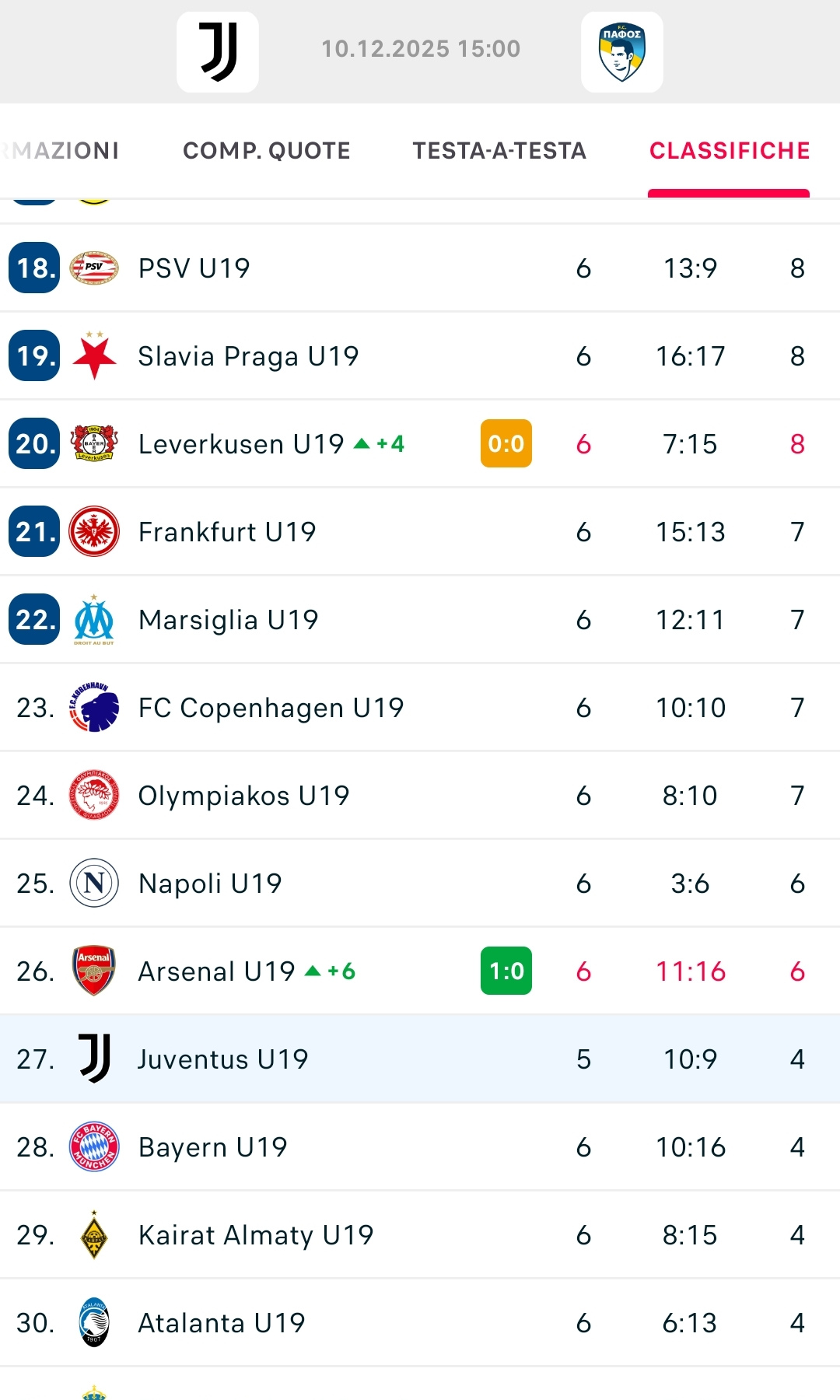The width and height of the screenshot is (840, 1400).
Task: Open the TESTA-A-TESTA tab
Action: pyautogui.click(x=499, y=151)
